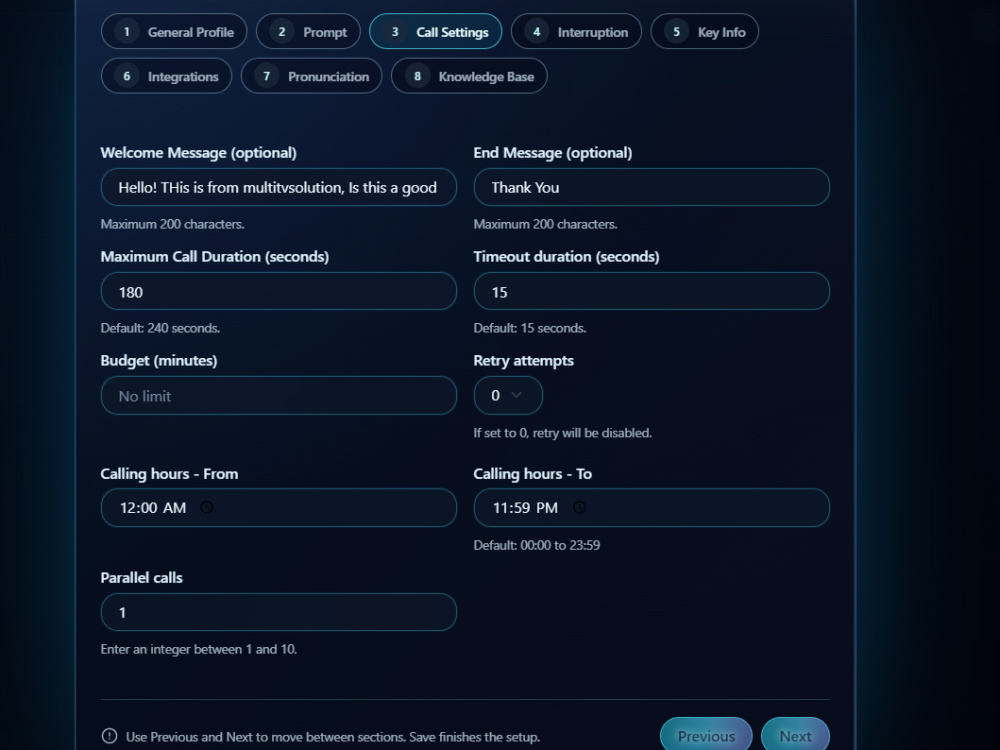Click the 'Welcome Message (optional)' label
Screen dimensions: 1000x750
point(198,153)
